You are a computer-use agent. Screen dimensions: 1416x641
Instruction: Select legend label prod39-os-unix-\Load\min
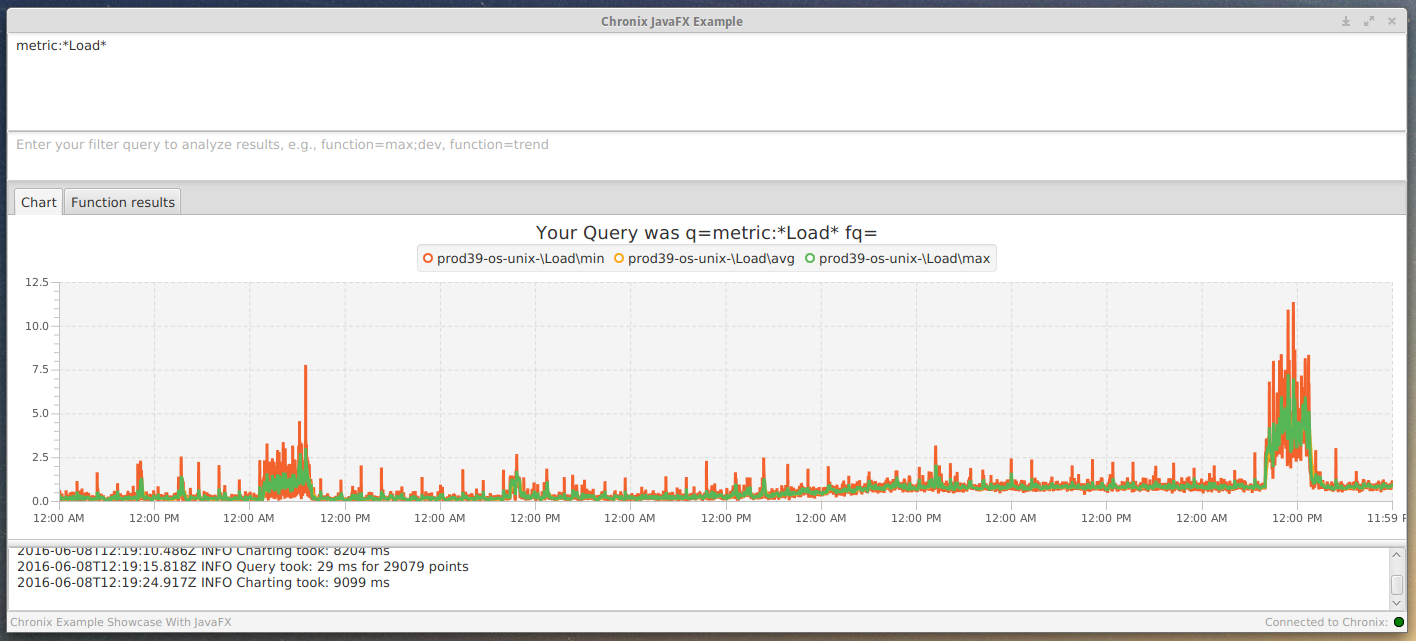pos(520,258)
